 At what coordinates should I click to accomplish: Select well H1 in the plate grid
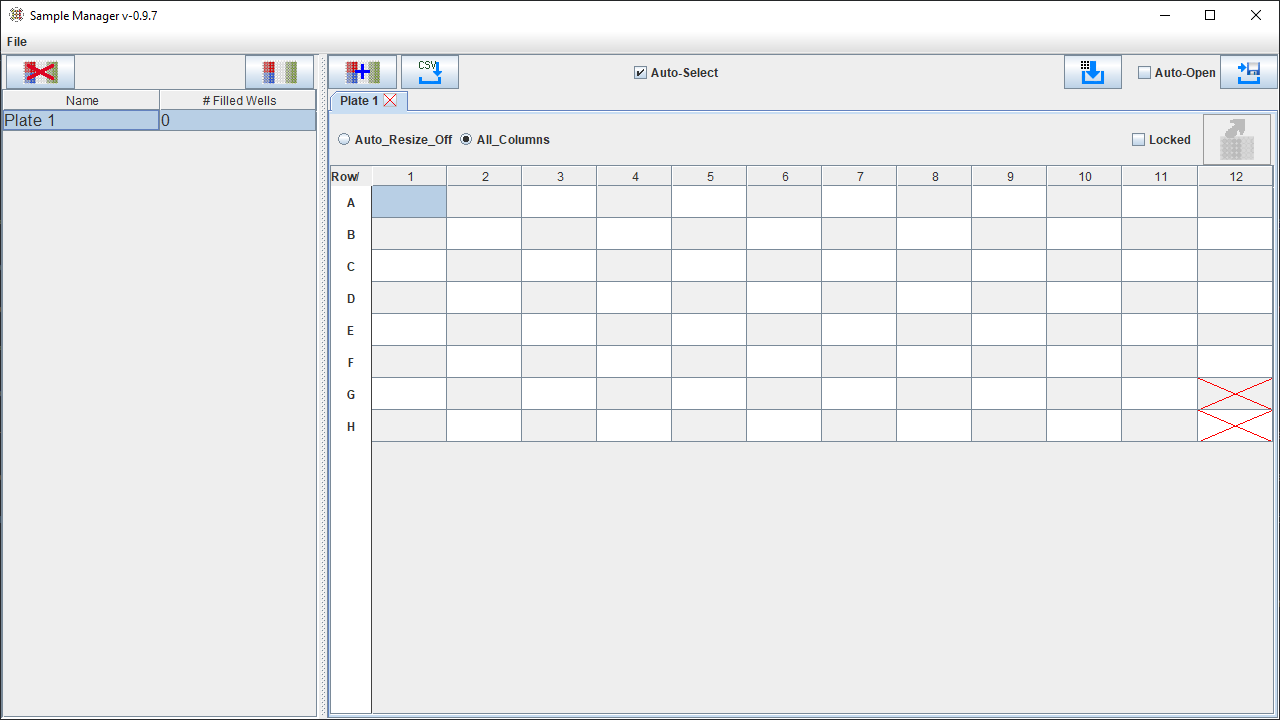pos(409,426)
